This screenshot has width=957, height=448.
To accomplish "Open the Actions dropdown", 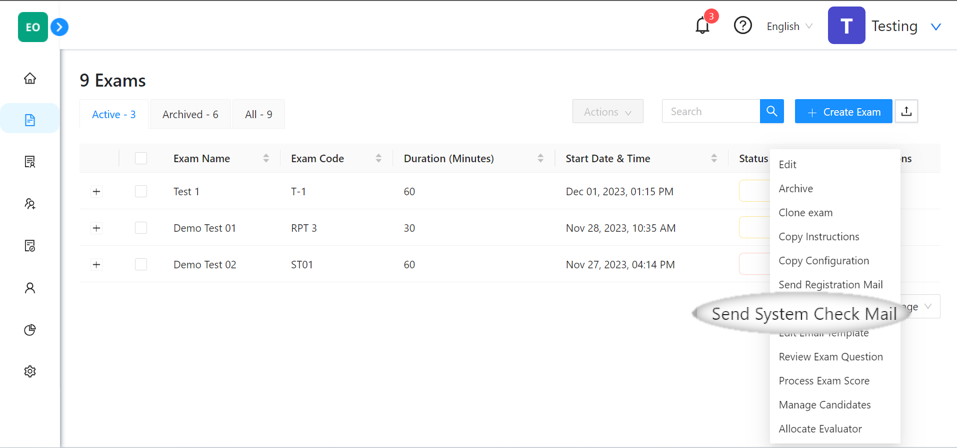I will (608, 112).
